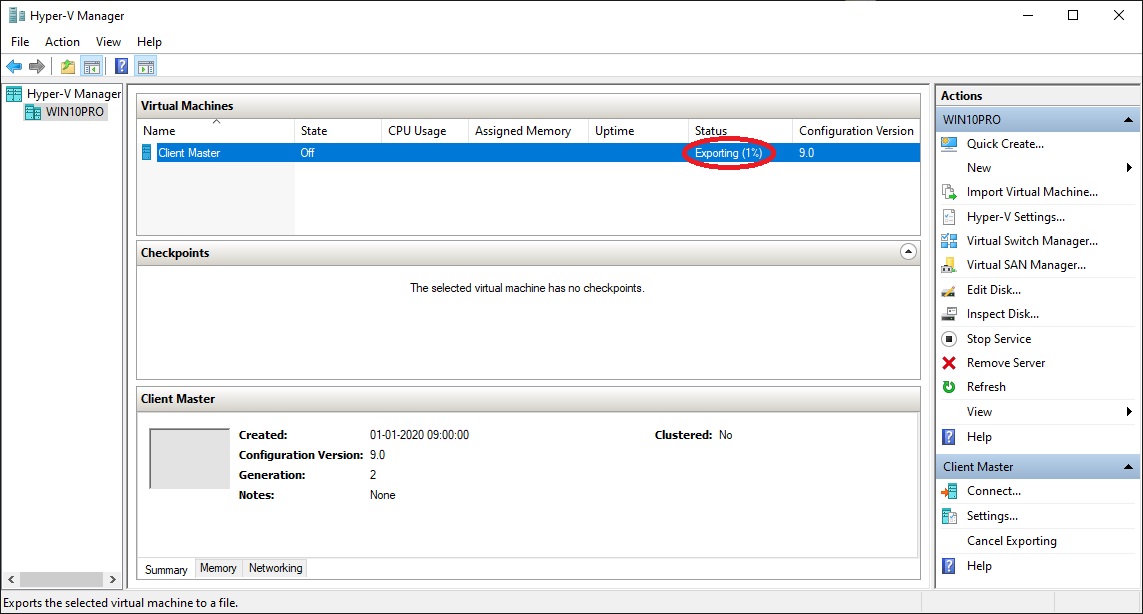Click the Back arrow toolbar icon
The image size is (1143, 614).
point(14,67)
